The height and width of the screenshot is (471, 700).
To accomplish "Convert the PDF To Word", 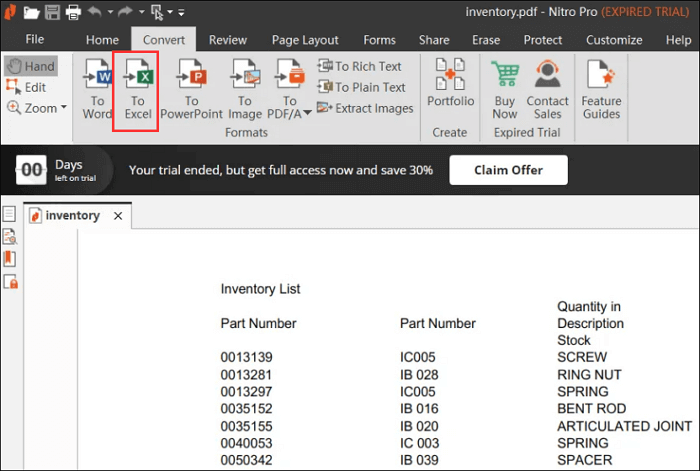I will click(x=97, y=89).
